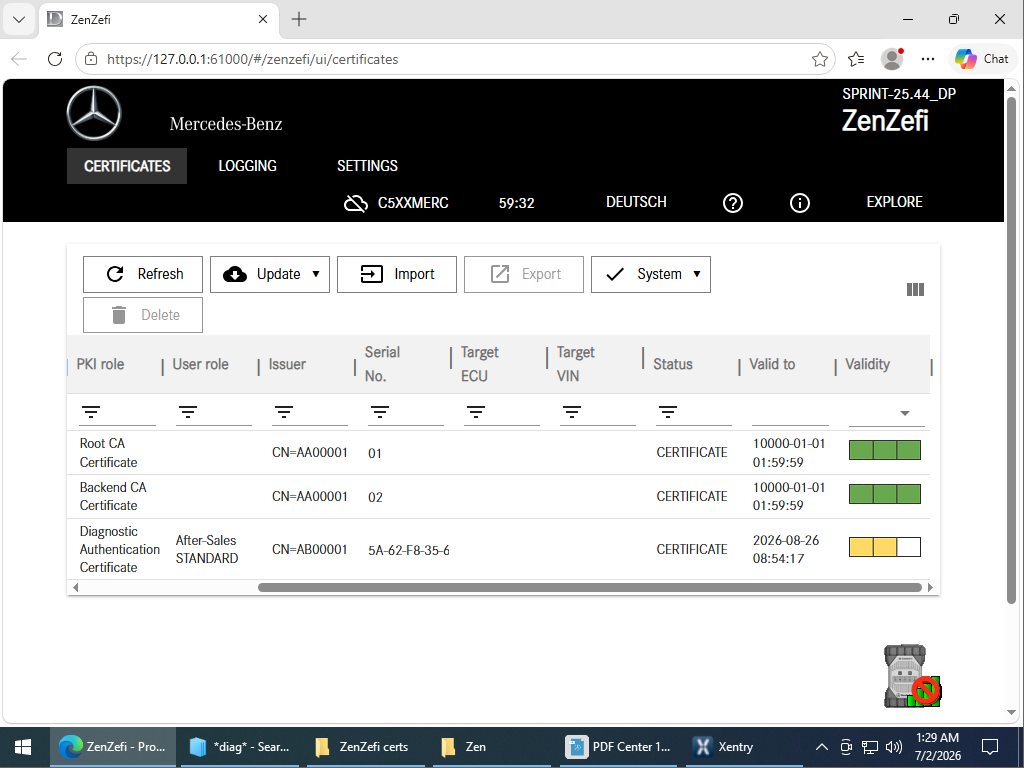The width and height of the screenshot is (1024, 768).
Task: Sort by the PKI role column header
Action: pos(100,364)
